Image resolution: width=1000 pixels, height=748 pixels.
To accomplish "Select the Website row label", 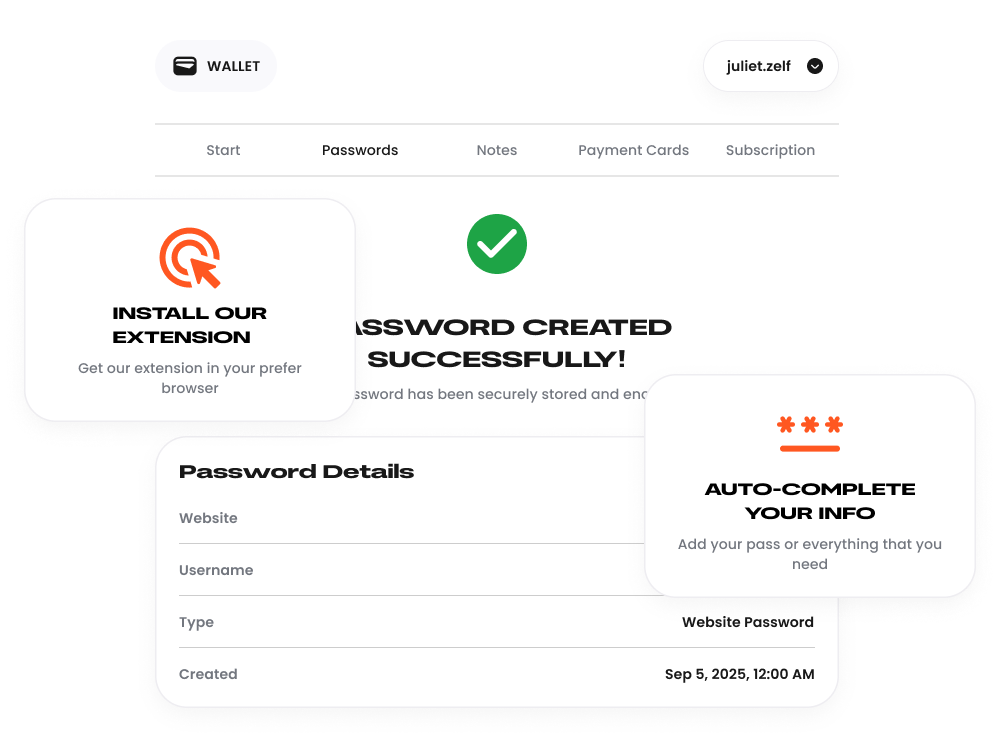I will coord(208,518).
